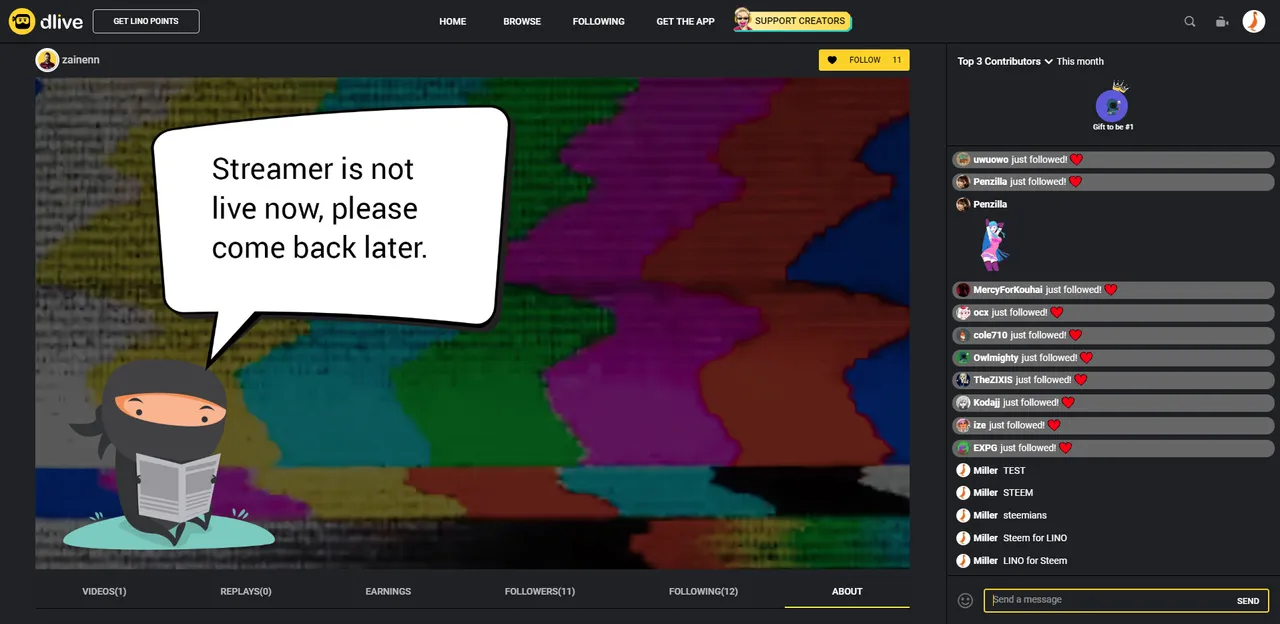The width and height of the screenshot is (1280, 624).
Task: Click MercyForKouhai's chat avatar
Action: [963, 290]
